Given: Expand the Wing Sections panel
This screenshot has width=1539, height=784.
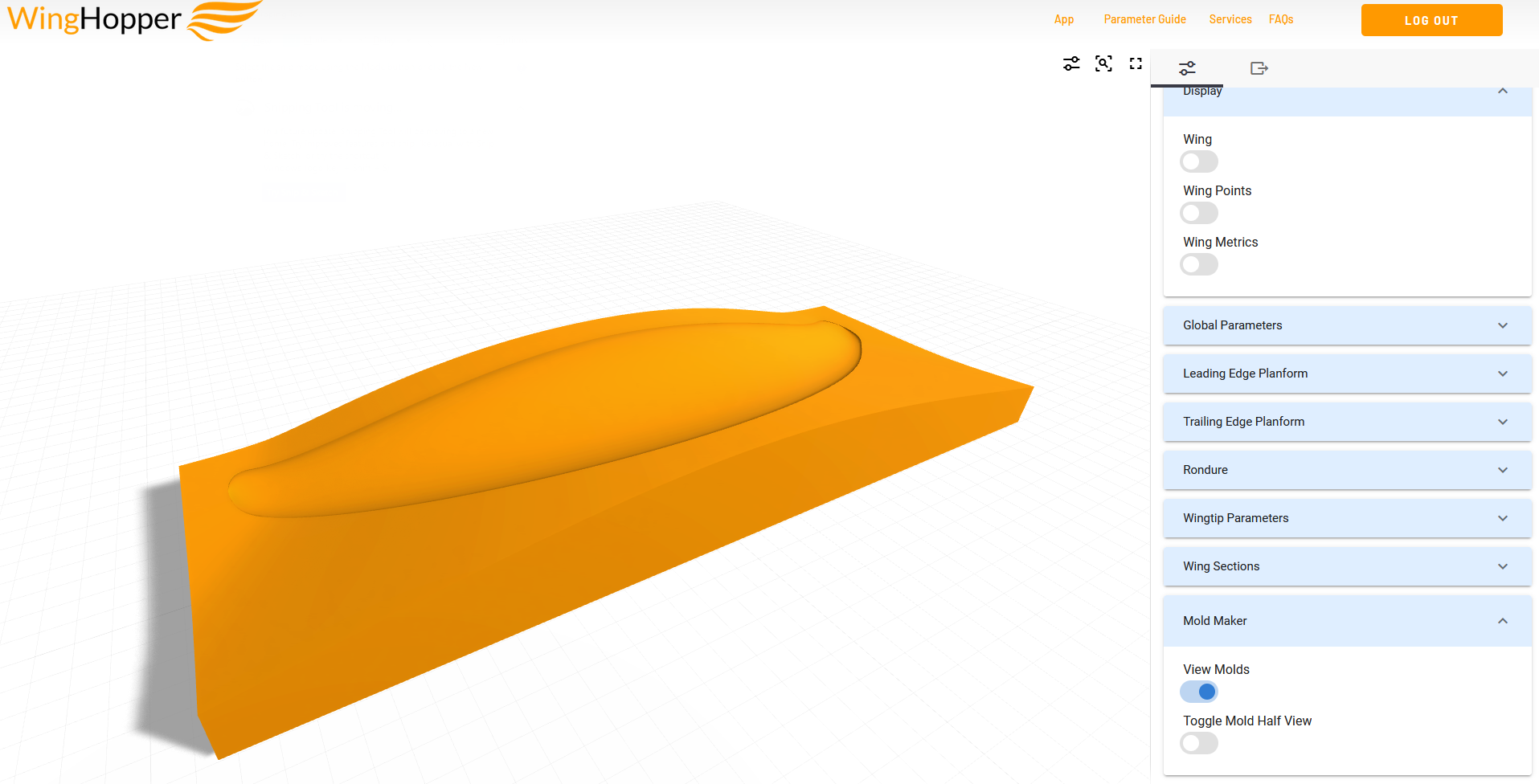Looking at the screenshot, I should coord(1347,566).
